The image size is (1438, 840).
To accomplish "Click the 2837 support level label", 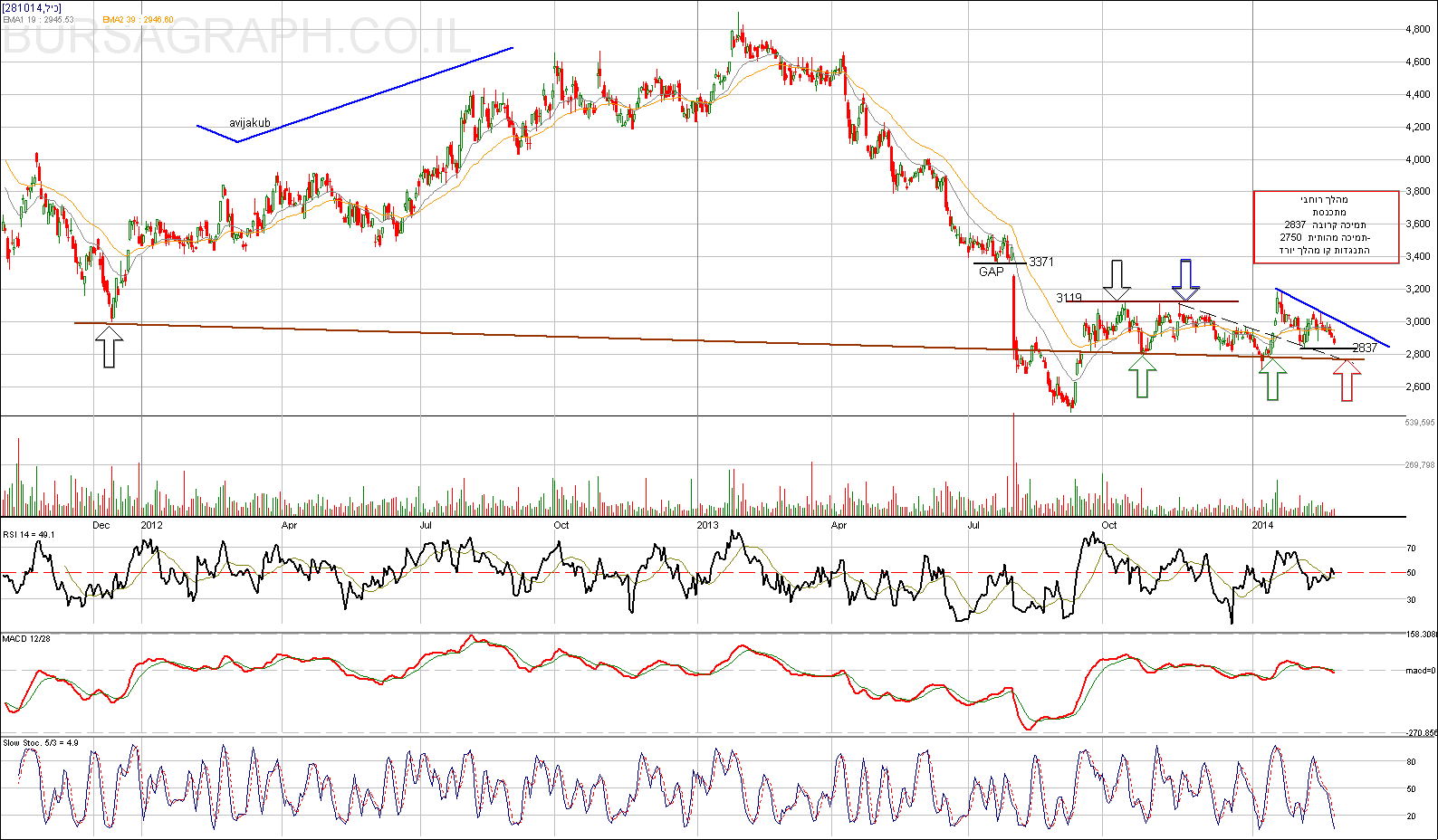I will [x=1364, y=348].
